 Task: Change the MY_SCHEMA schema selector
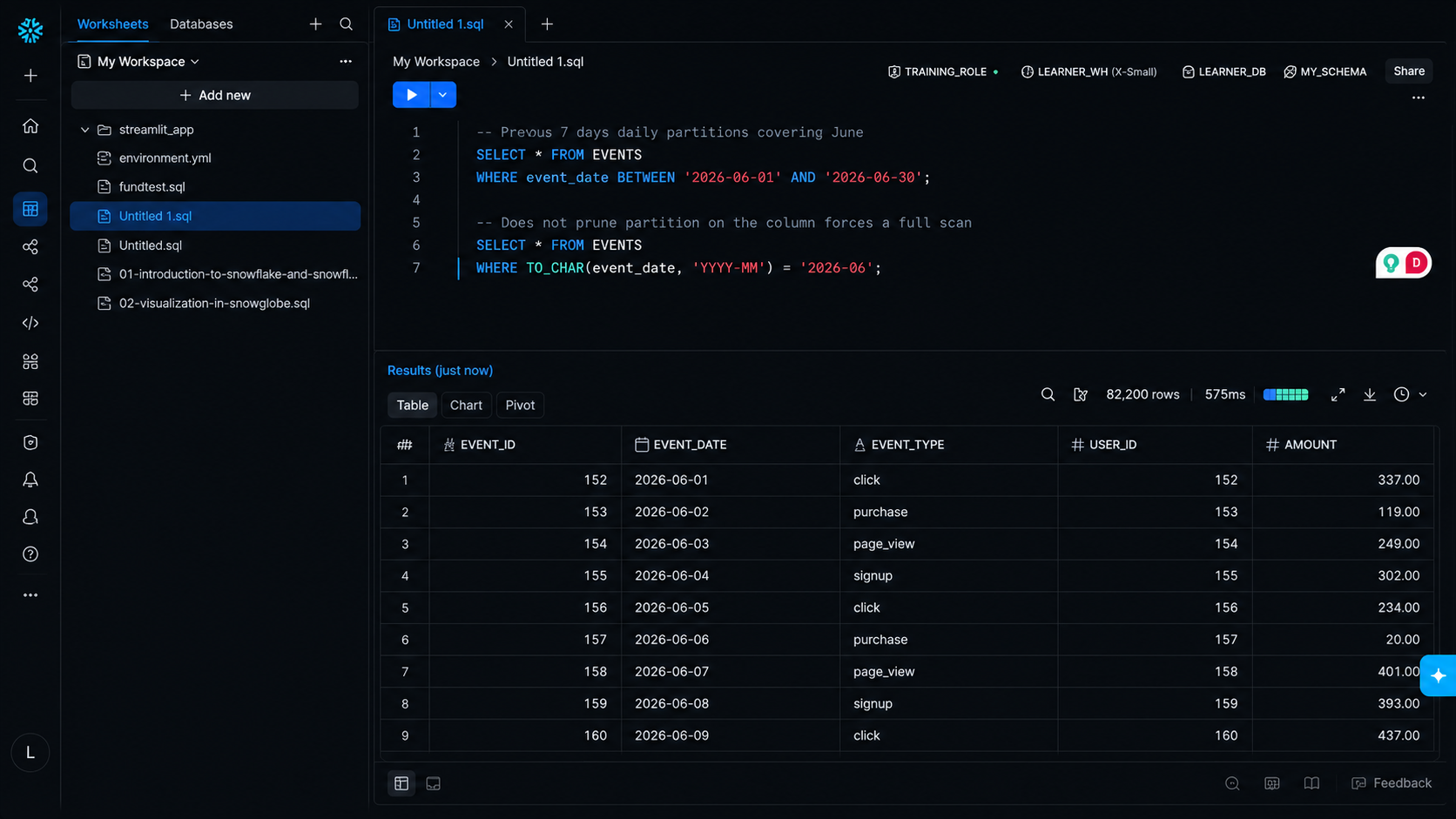pyautogui.click(x=1325, y=71)
